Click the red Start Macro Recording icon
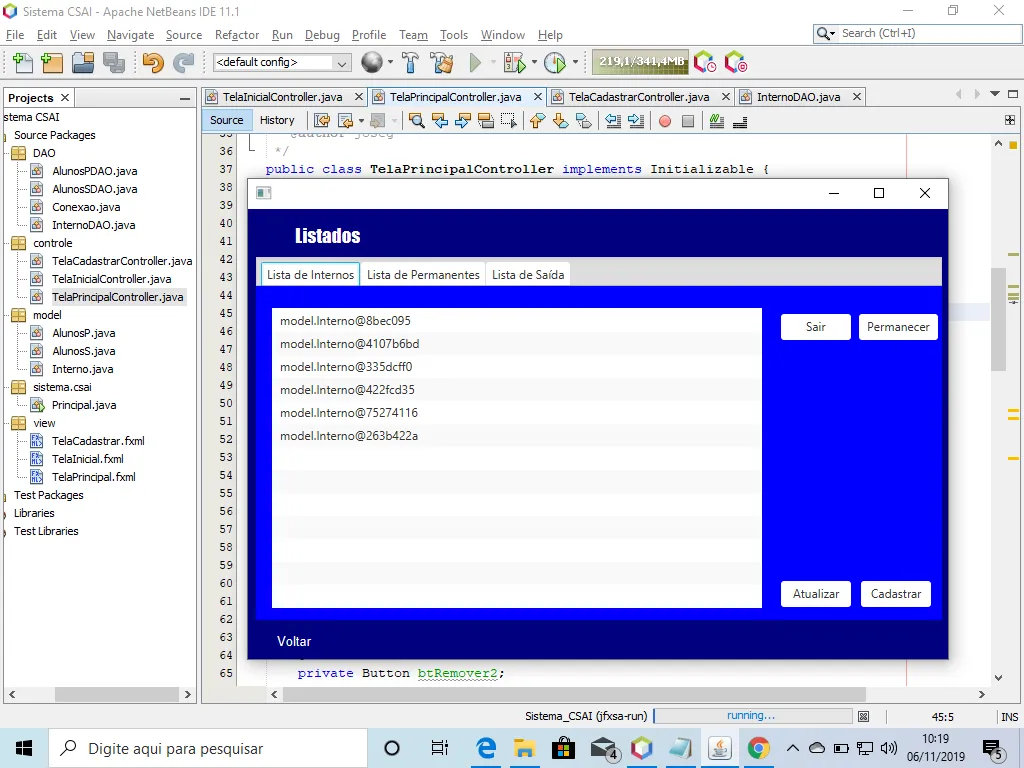Image resolution: width=1024 pixels, height=768 pixels. (665, 121)
